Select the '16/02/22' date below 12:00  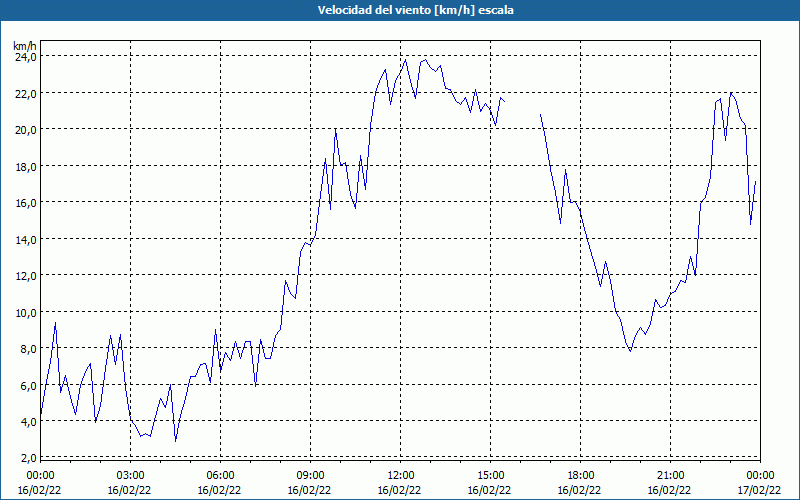(x=401, y=490)
